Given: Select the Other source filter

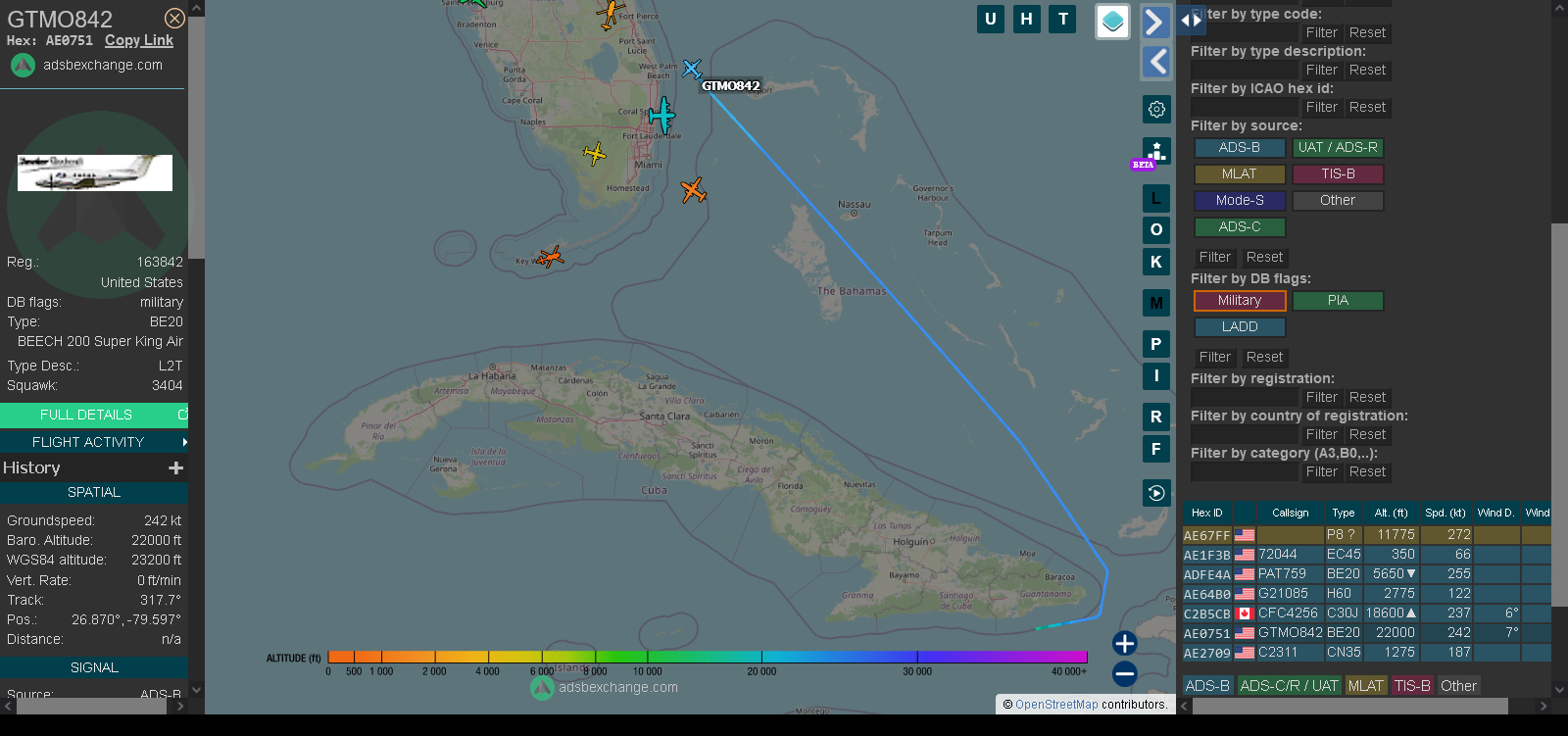Looking at the screenshot, I should (1338, 201).
